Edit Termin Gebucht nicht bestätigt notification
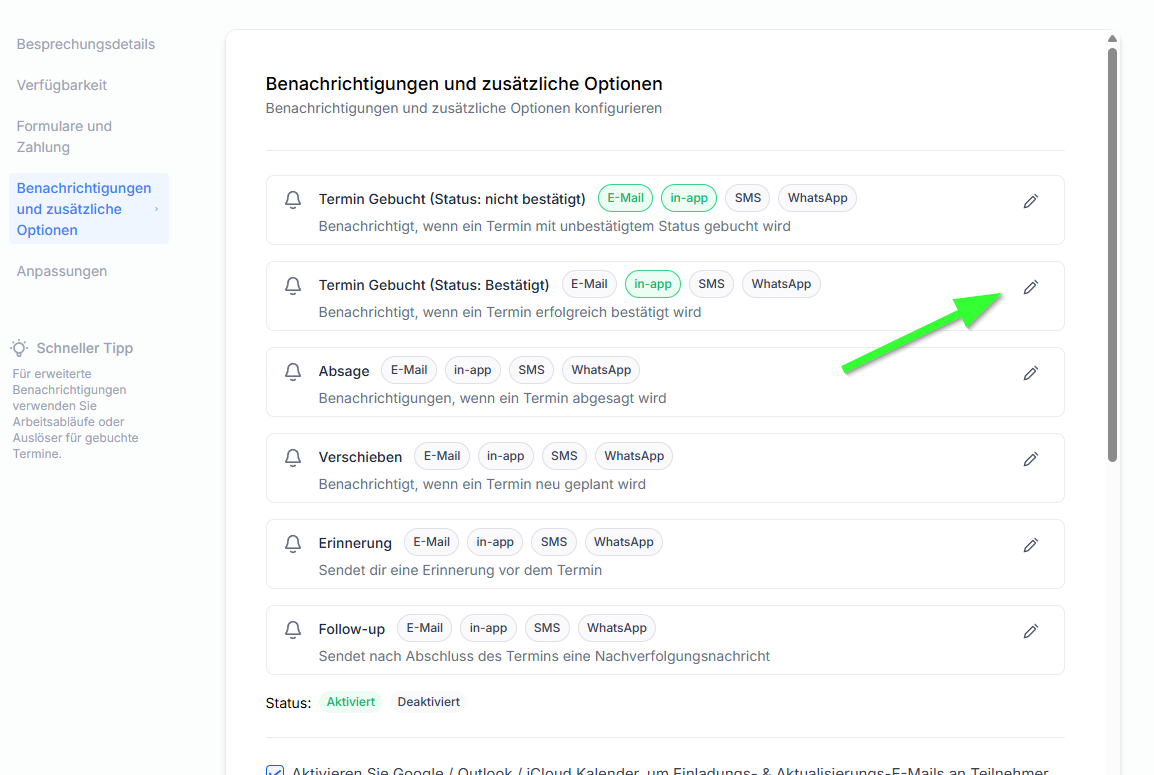 coord(1030,201)
